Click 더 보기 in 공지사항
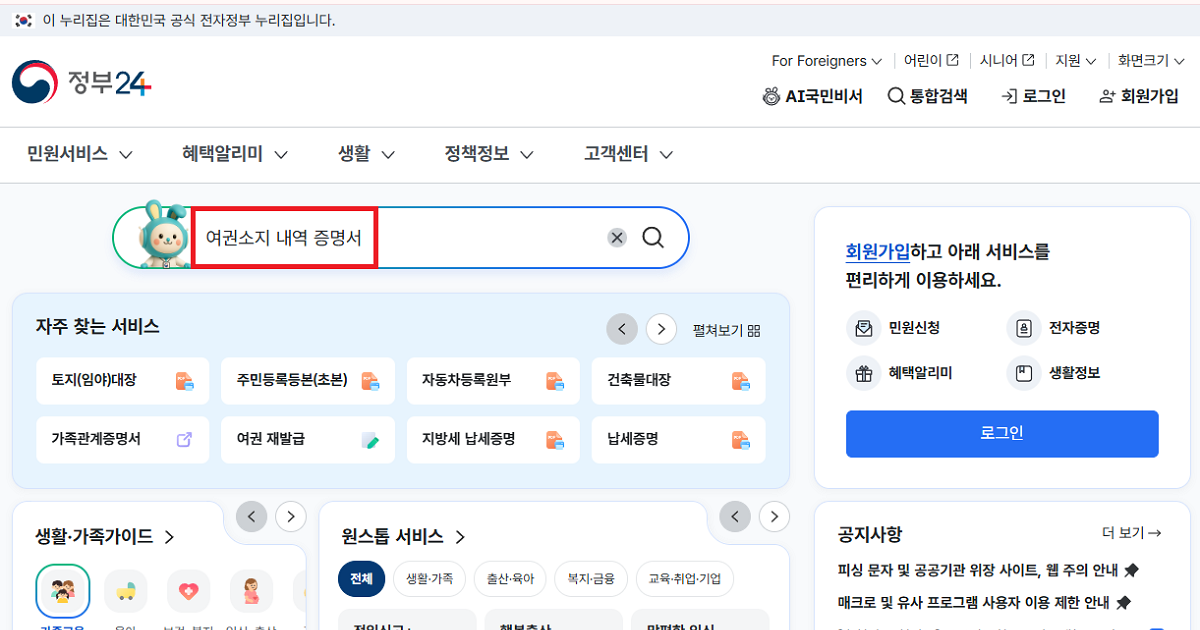 pyautogui.click(x=1131, y=534)
